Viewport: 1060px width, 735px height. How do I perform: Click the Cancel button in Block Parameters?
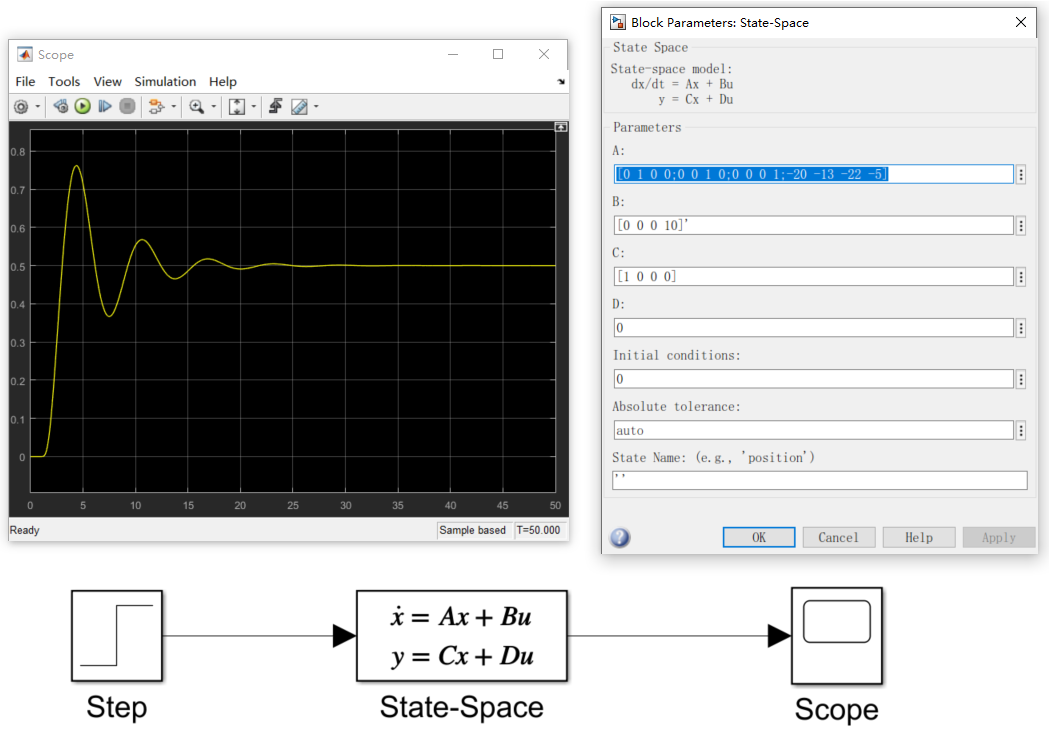pos(838,537)
